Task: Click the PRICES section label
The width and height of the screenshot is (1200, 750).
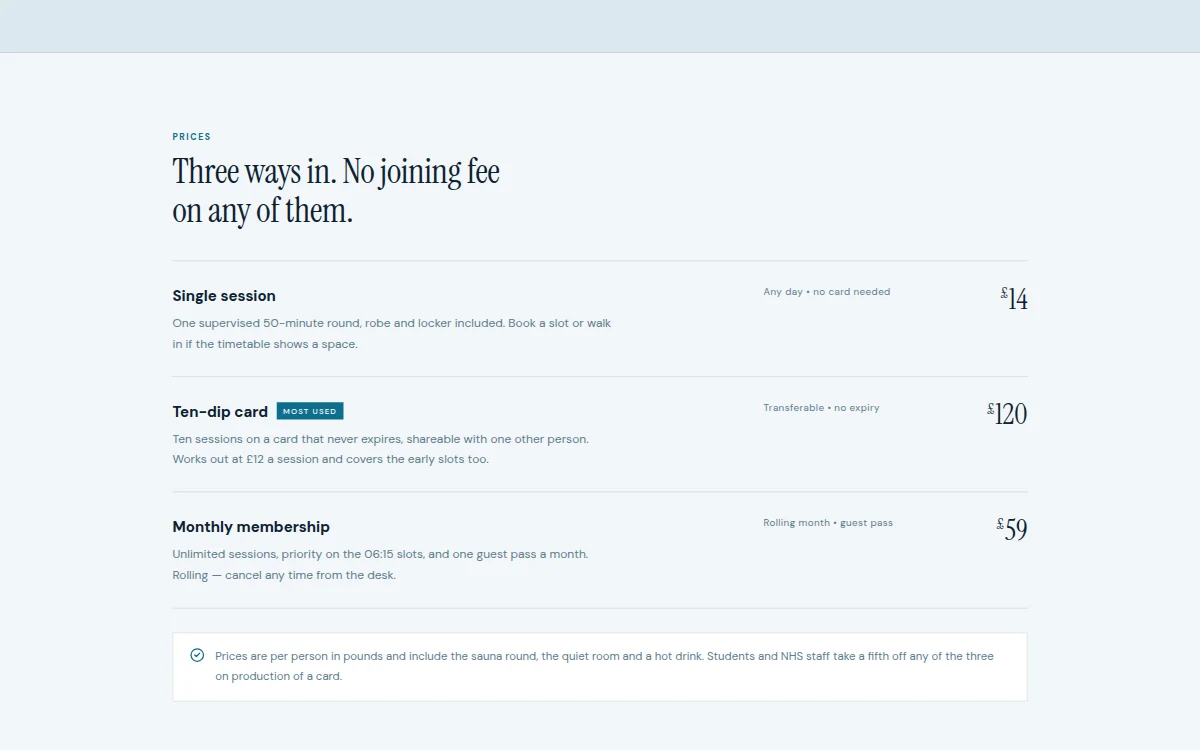Action: tap(192, 137)
